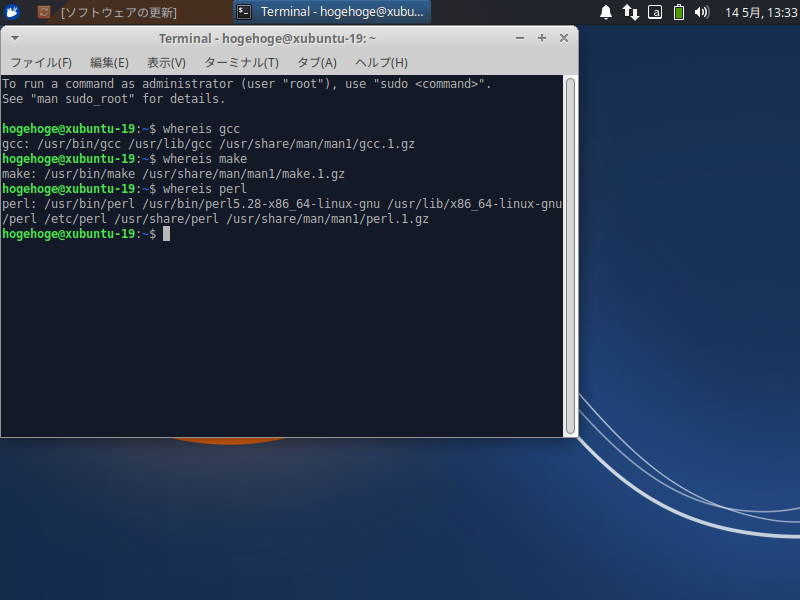Click the /usr/bin/perl5.28-x86_64-linux-gnu path
The image size is (800, 600).
coord(261,204)
